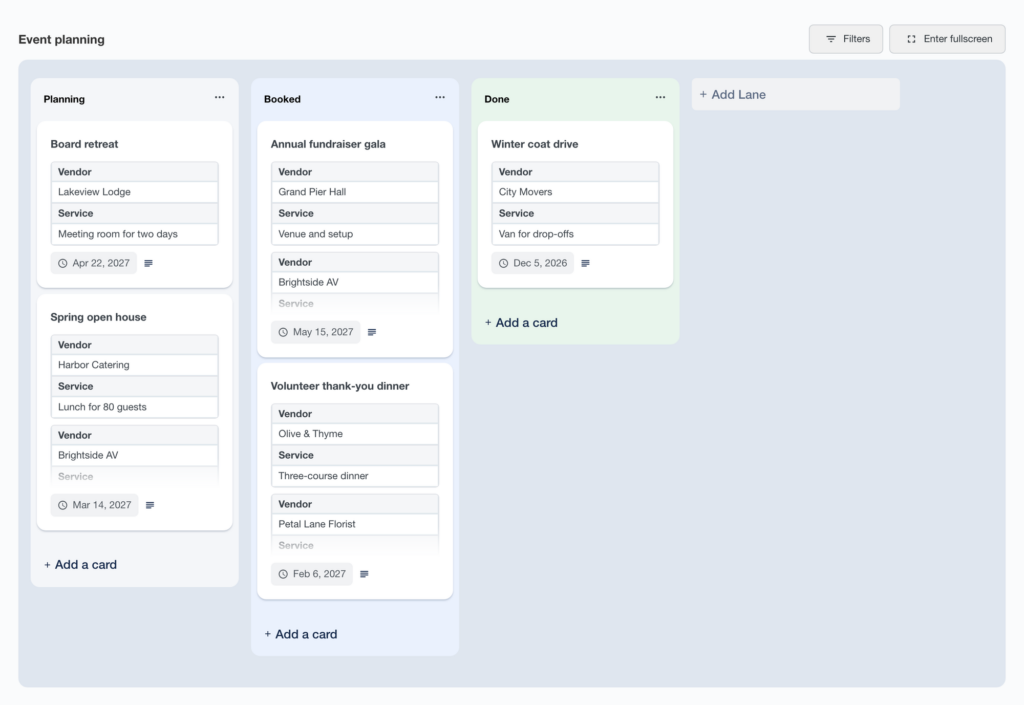Enter fullscreen mode
The height and width of the screenshot is (705, 1024).
pos(947,39)
